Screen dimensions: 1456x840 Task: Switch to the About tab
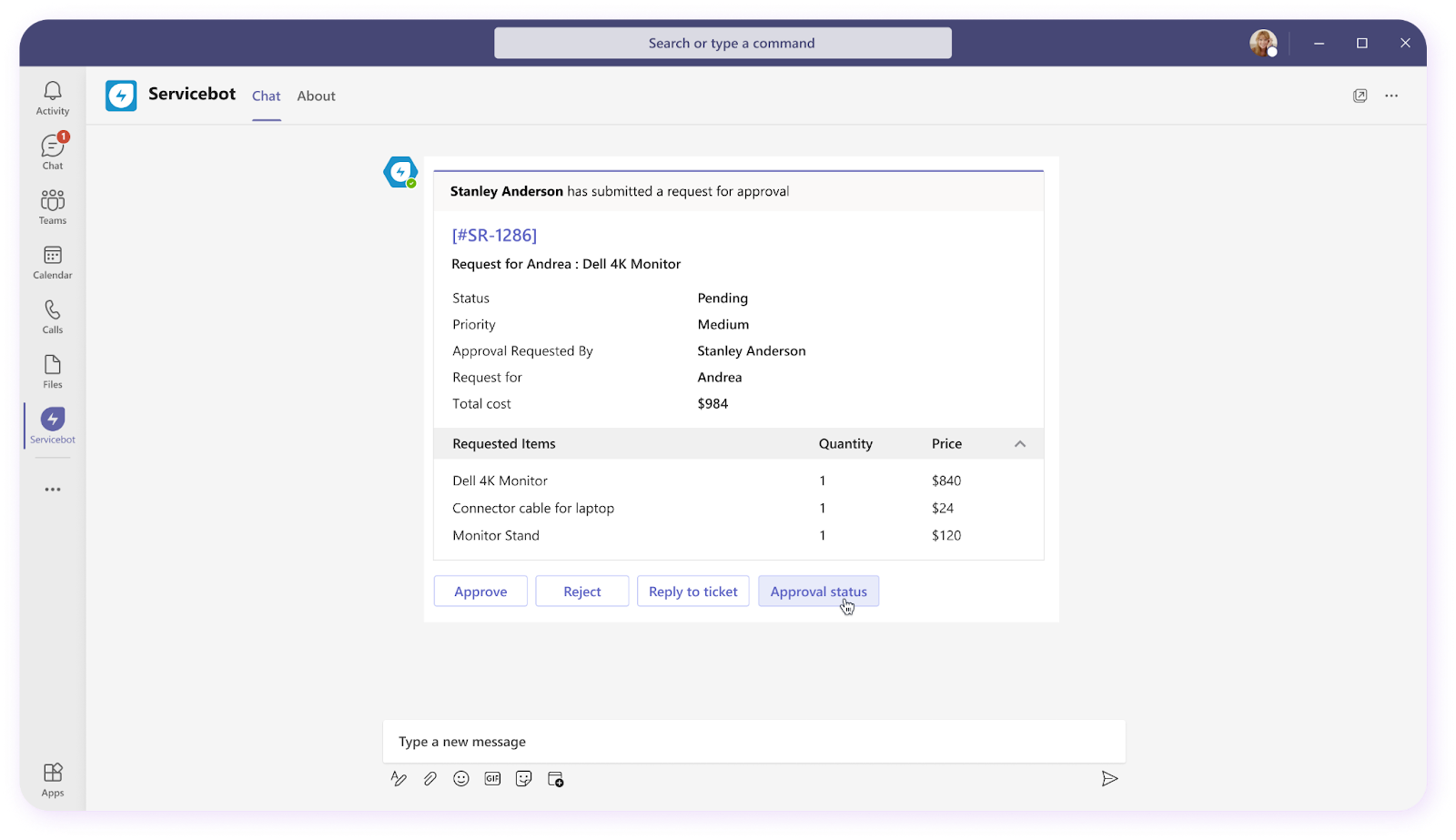[316, 96]
